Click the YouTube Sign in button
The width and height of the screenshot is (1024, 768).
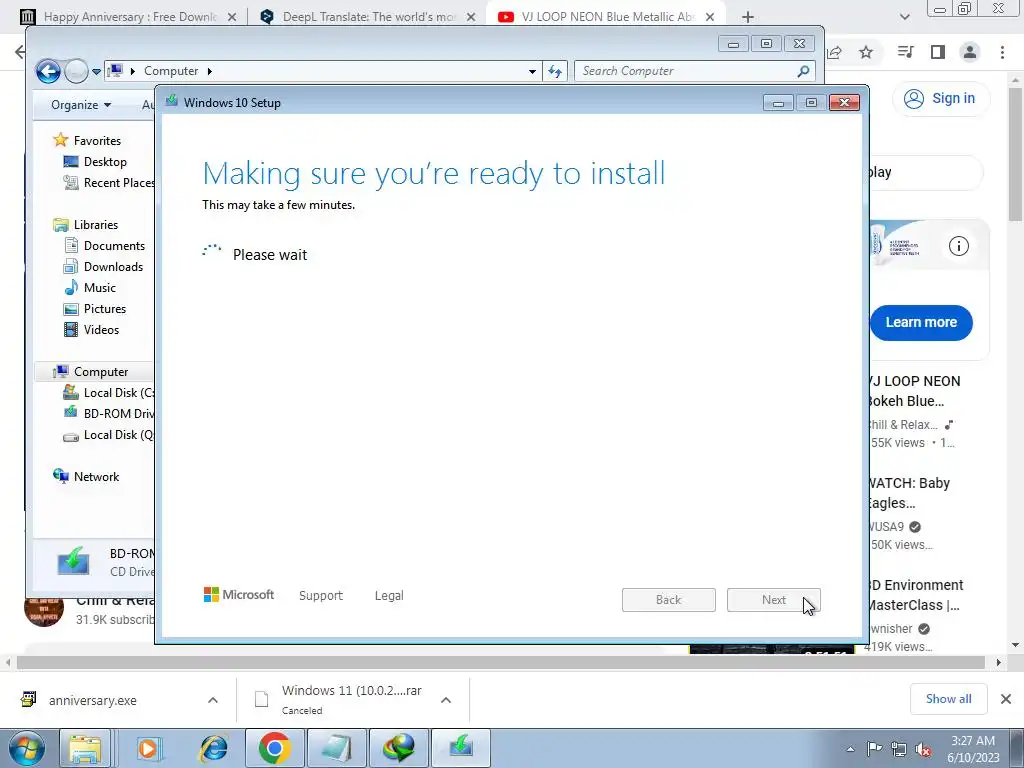pyautogui.click(x=941, y=99)
